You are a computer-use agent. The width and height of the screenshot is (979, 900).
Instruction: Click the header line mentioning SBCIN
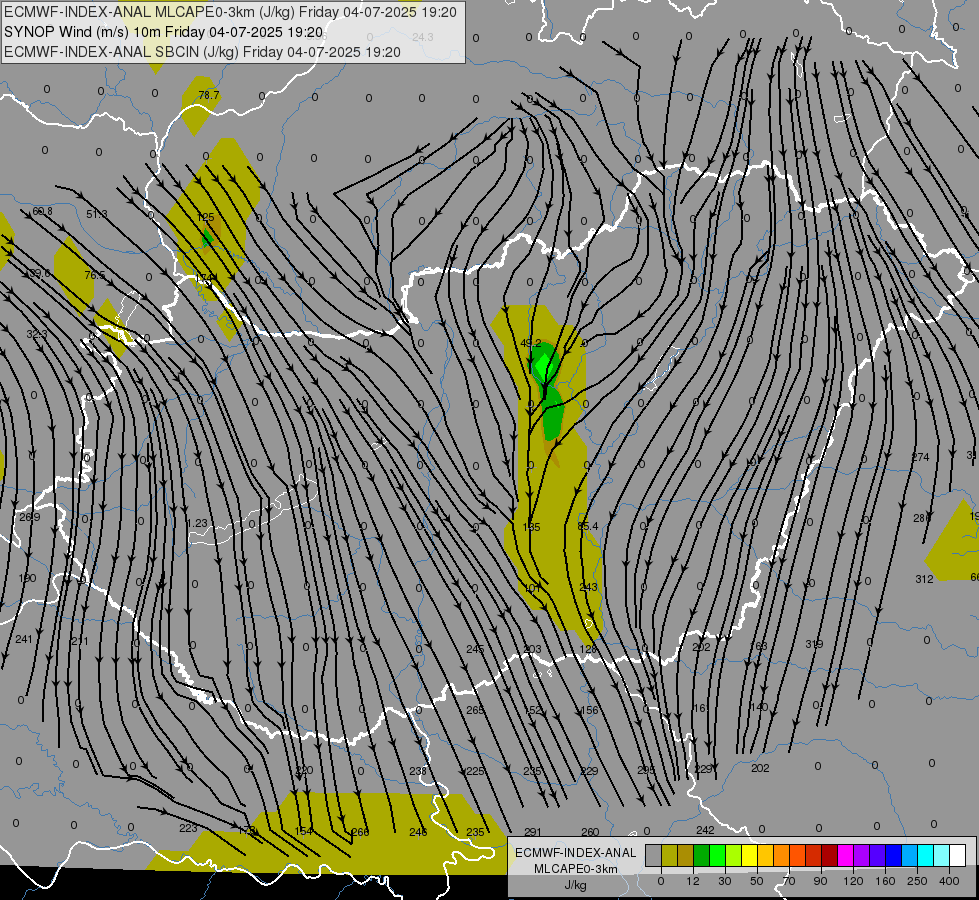pos(202,52)
